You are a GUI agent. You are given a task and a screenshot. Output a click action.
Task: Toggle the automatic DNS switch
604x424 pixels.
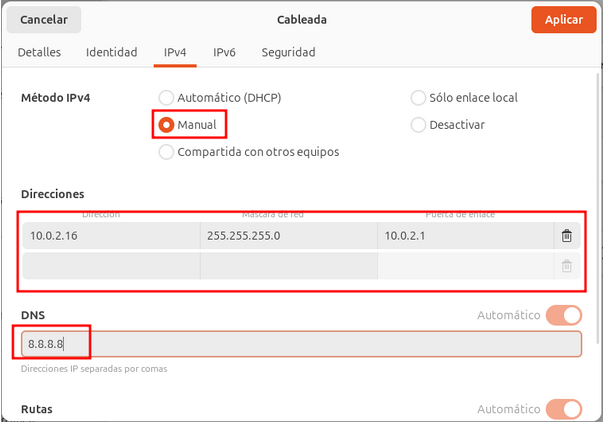[x=563, y=316]
